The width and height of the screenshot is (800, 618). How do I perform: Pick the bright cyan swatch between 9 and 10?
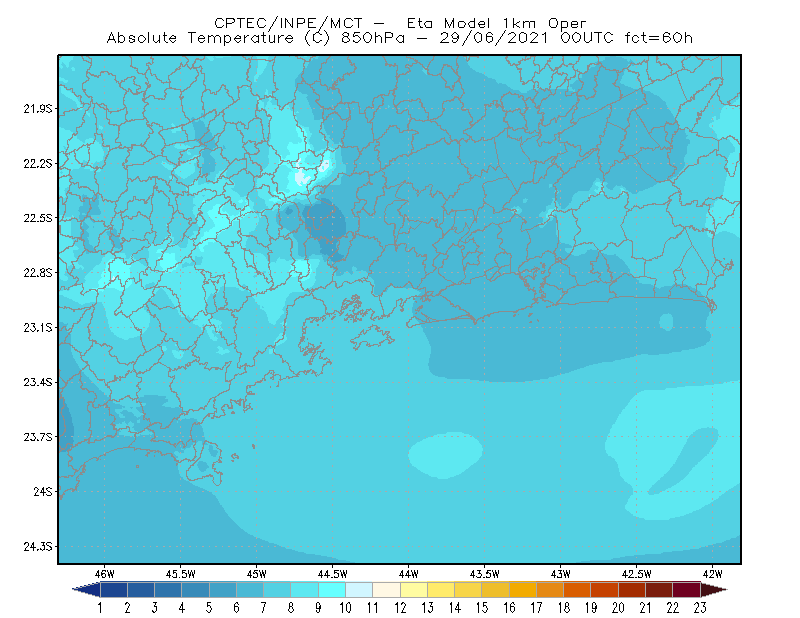(x=332, y=590)
